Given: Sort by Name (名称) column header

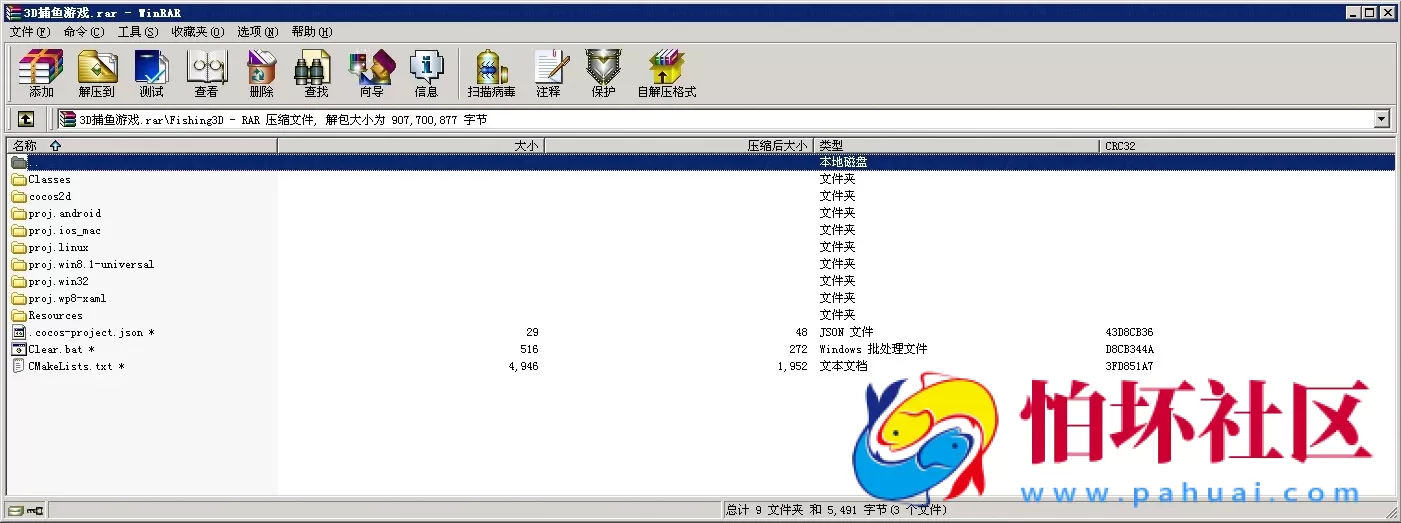Looking at the screenshot, I should [x=141, y=145].
